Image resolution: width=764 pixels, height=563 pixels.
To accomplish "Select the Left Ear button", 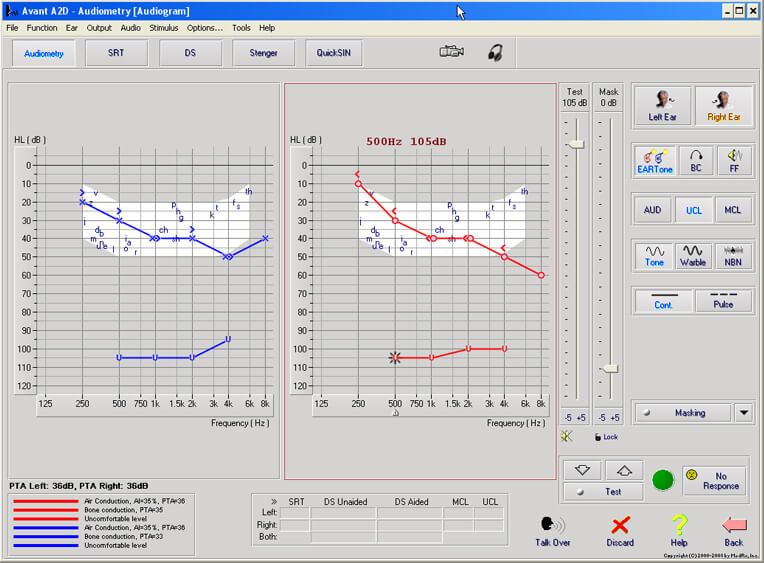I will click(662, 105).
